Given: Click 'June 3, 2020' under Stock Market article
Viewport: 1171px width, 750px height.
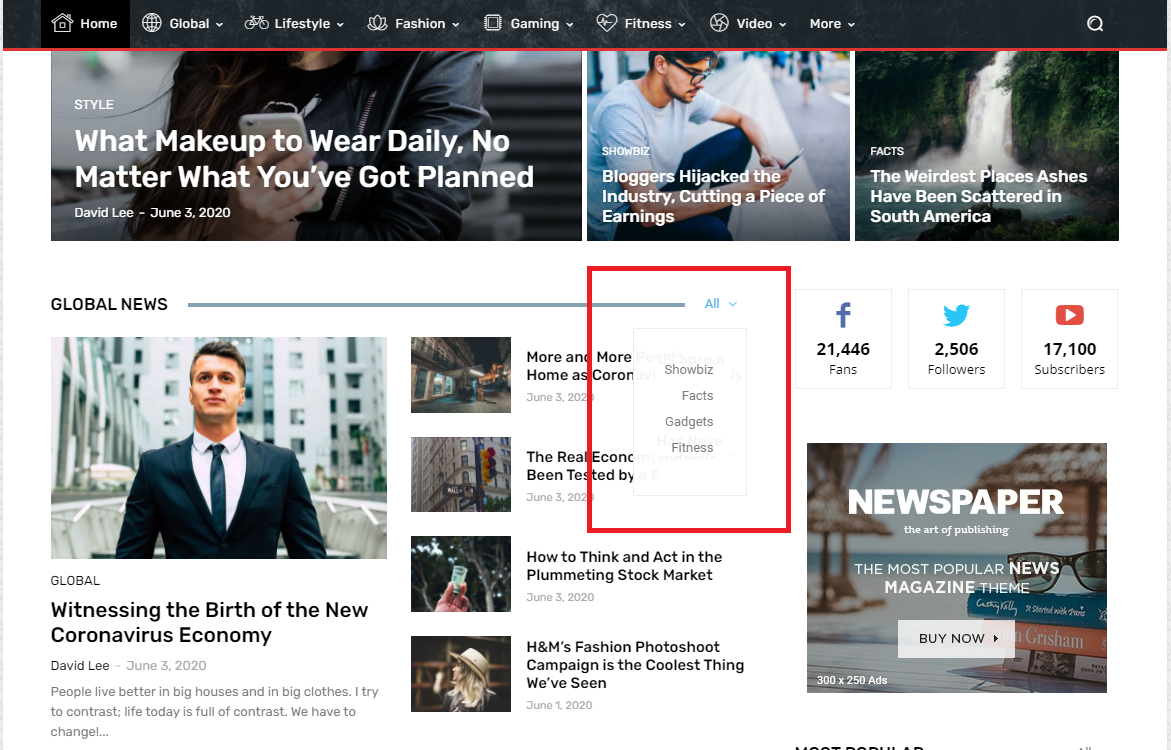Looking at the screenshot, I should coord(560,597).
